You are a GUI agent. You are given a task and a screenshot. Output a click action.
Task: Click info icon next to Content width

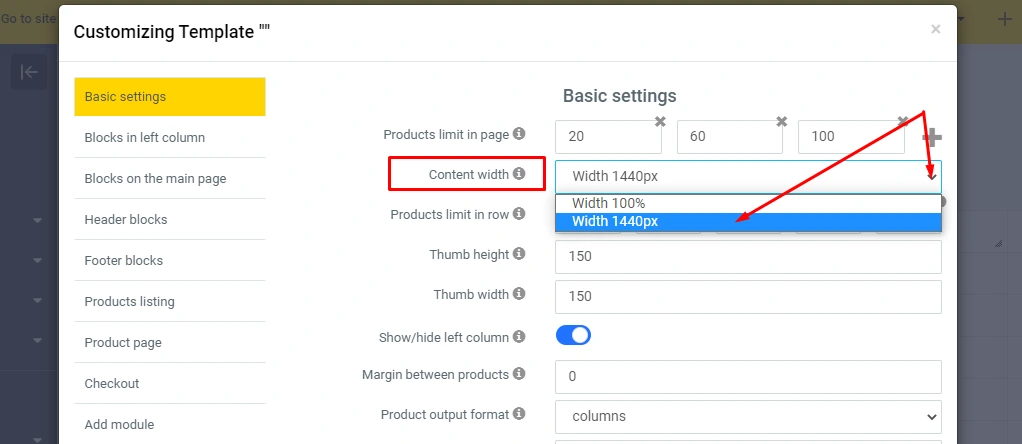coord(519,174)
